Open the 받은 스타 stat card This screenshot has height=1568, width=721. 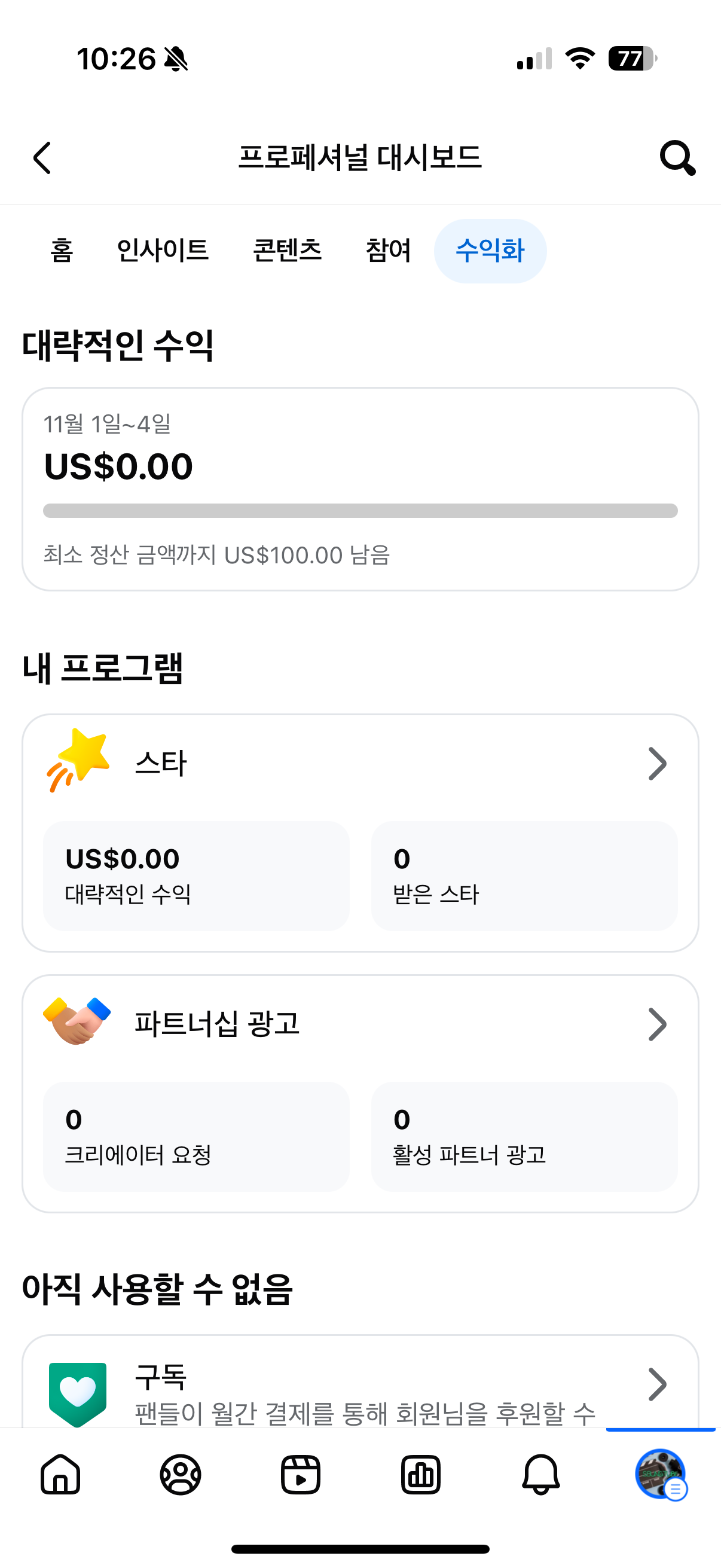[x=524, y=875]
